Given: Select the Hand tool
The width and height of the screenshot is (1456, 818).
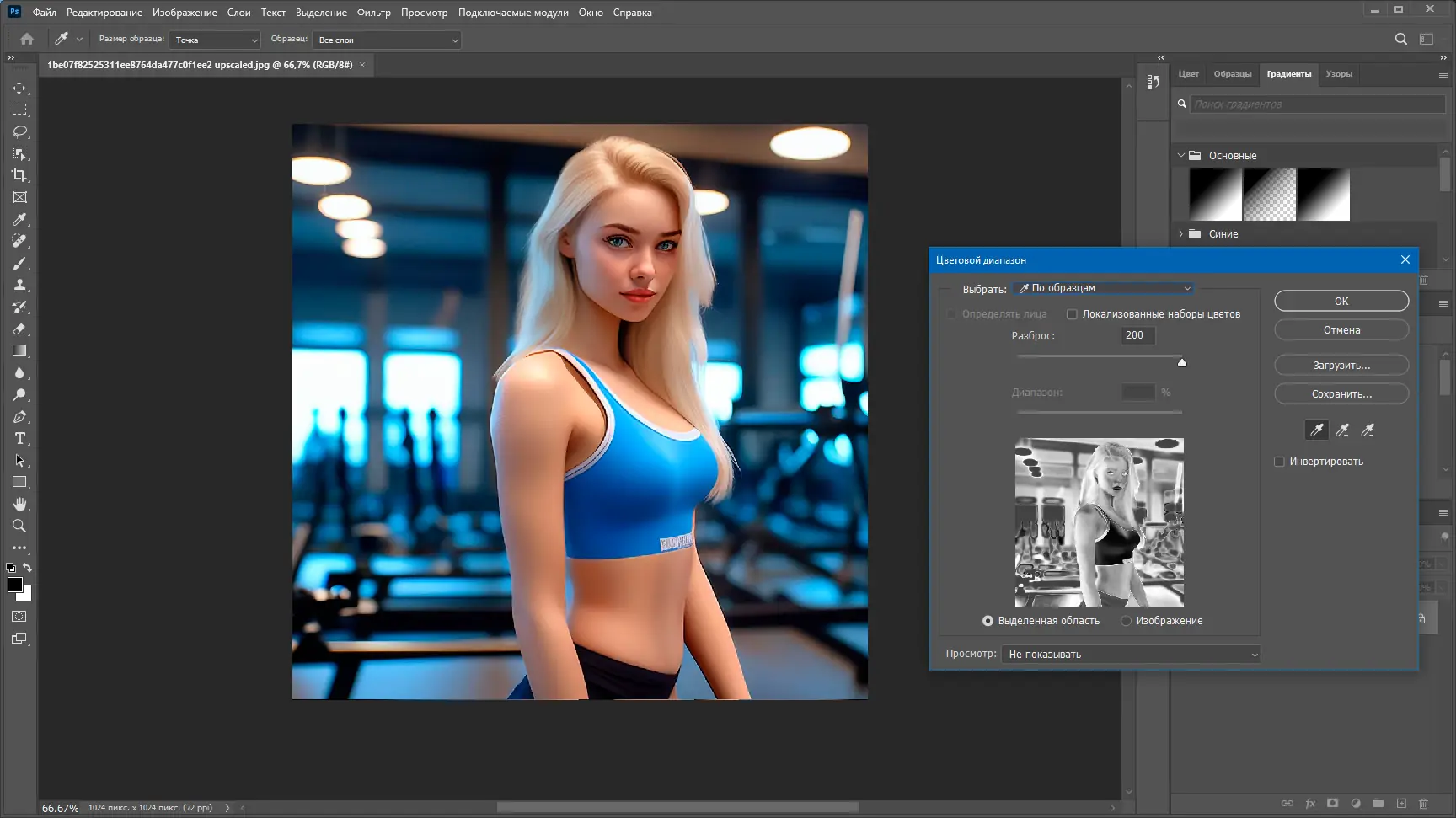Looking at the screenshot, I should point(19,504).
